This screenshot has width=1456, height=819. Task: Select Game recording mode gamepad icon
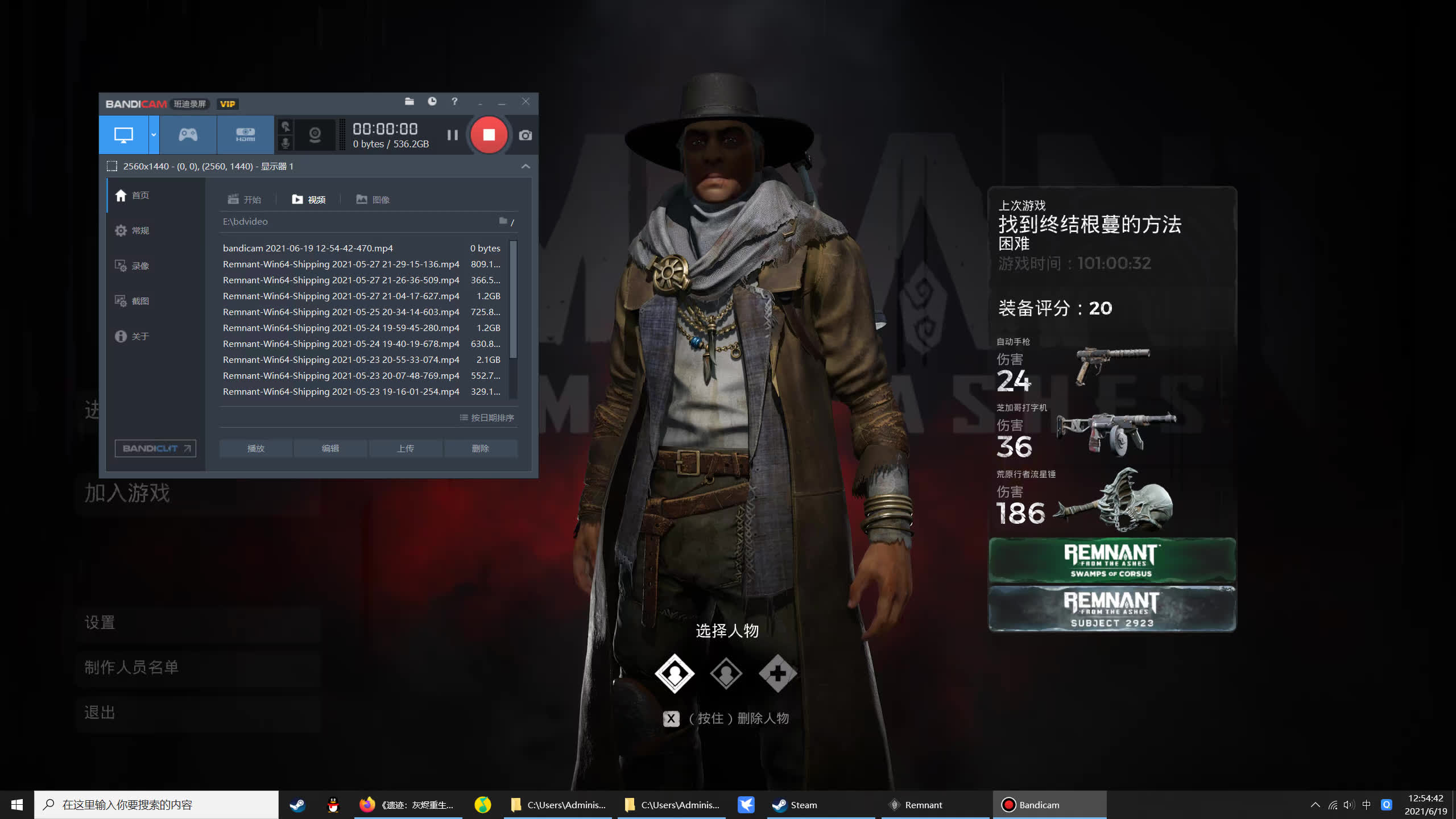pyautogui.click(x=188, y=135)
